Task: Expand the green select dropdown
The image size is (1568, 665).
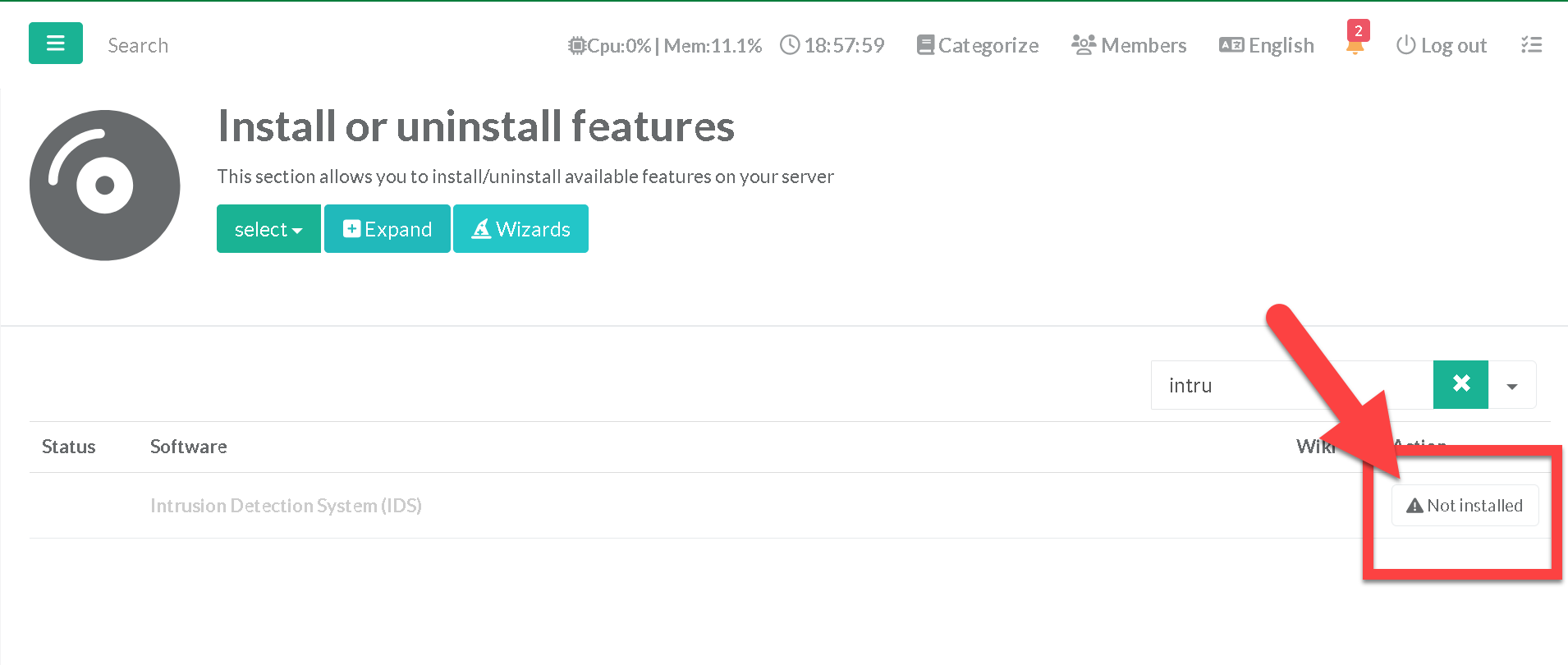Action: [268, 229]
